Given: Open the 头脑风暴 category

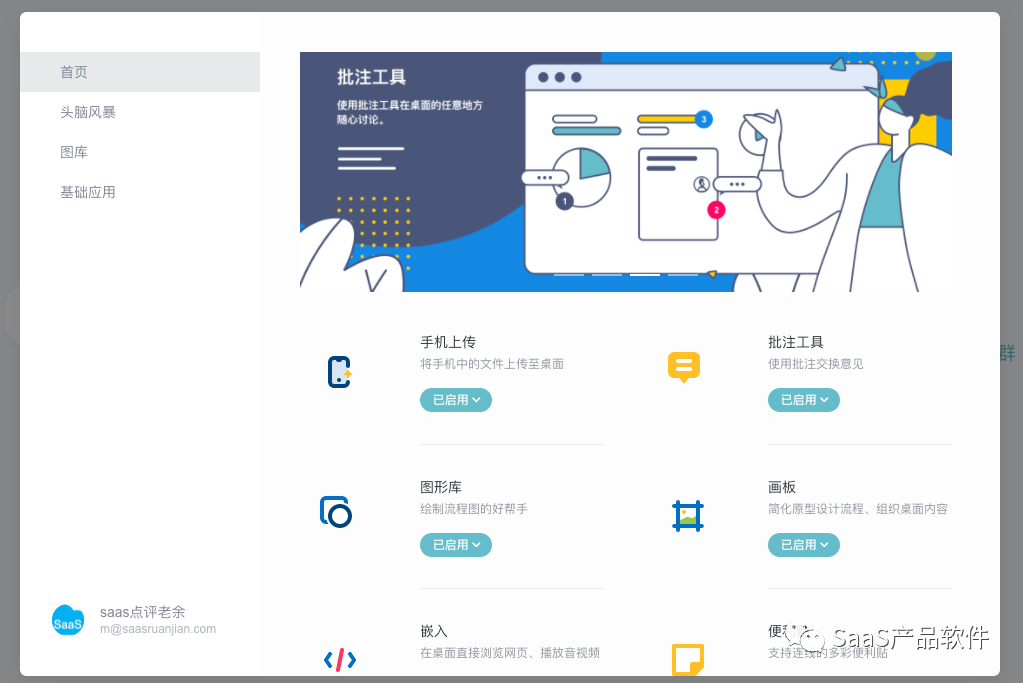Looking at the screenshot, I should point(87,112).
